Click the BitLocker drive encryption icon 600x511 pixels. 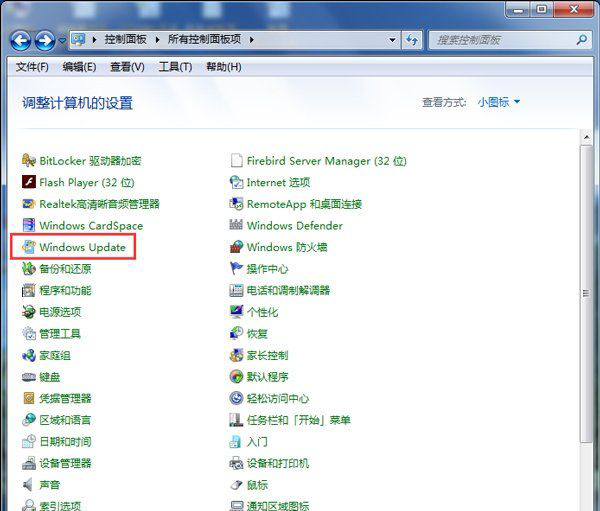(29, 161)
